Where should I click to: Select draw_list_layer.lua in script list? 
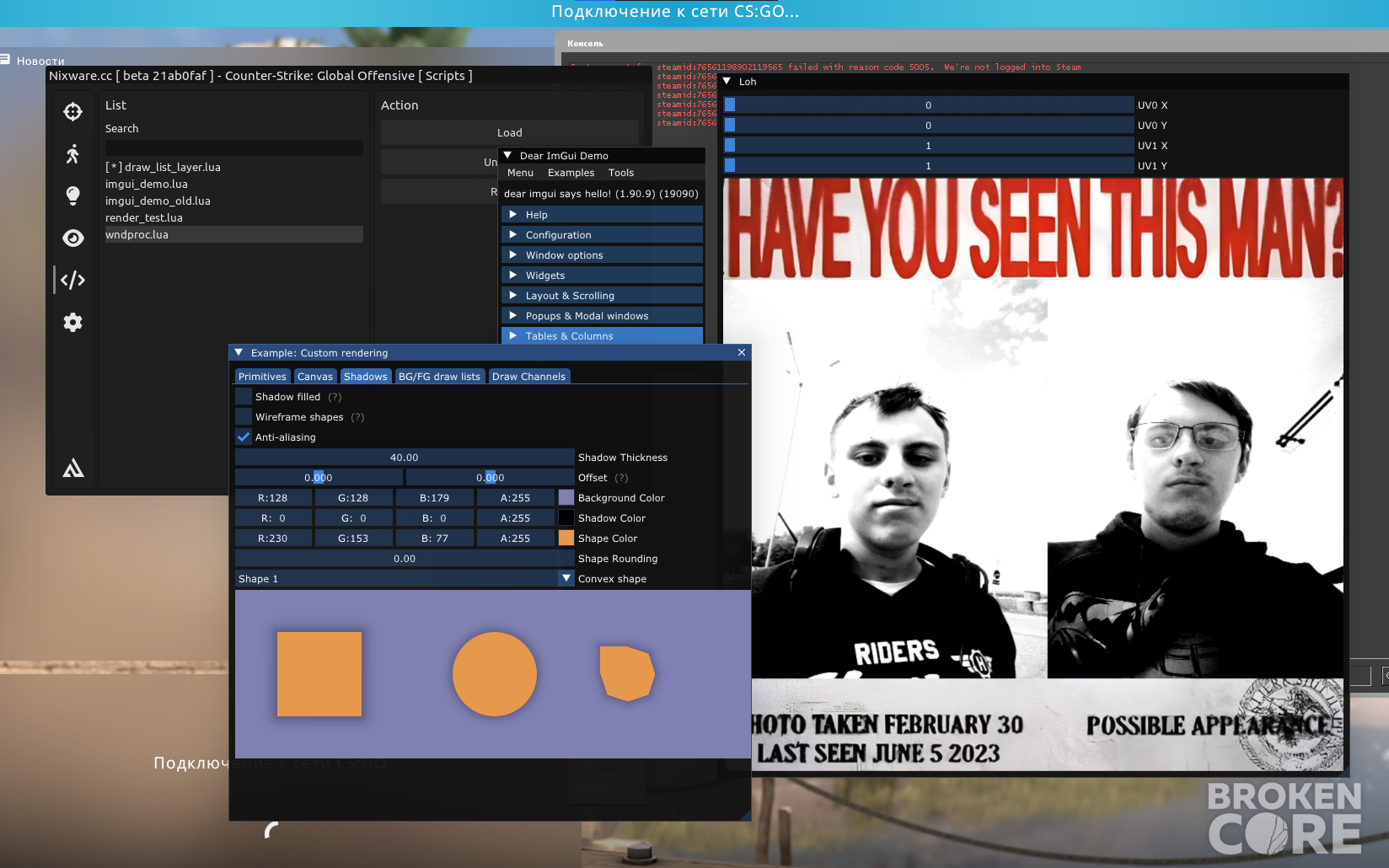pyautogui.click(x=233, y=167)
